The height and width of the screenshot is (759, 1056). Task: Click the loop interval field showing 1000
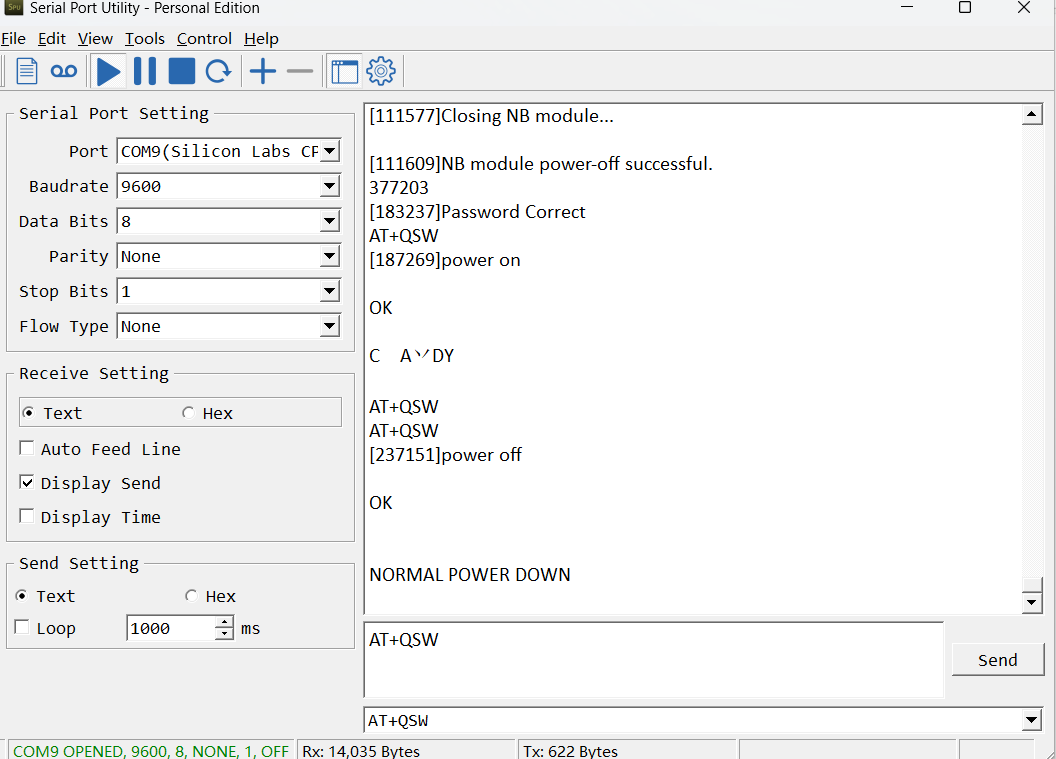point(171,628)
